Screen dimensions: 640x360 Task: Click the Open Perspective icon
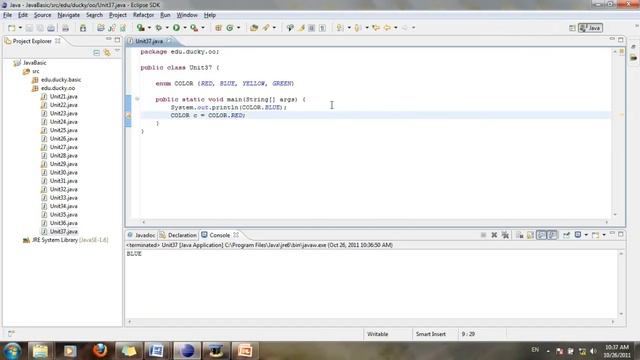pyautogui.click(x=572, y=28)
